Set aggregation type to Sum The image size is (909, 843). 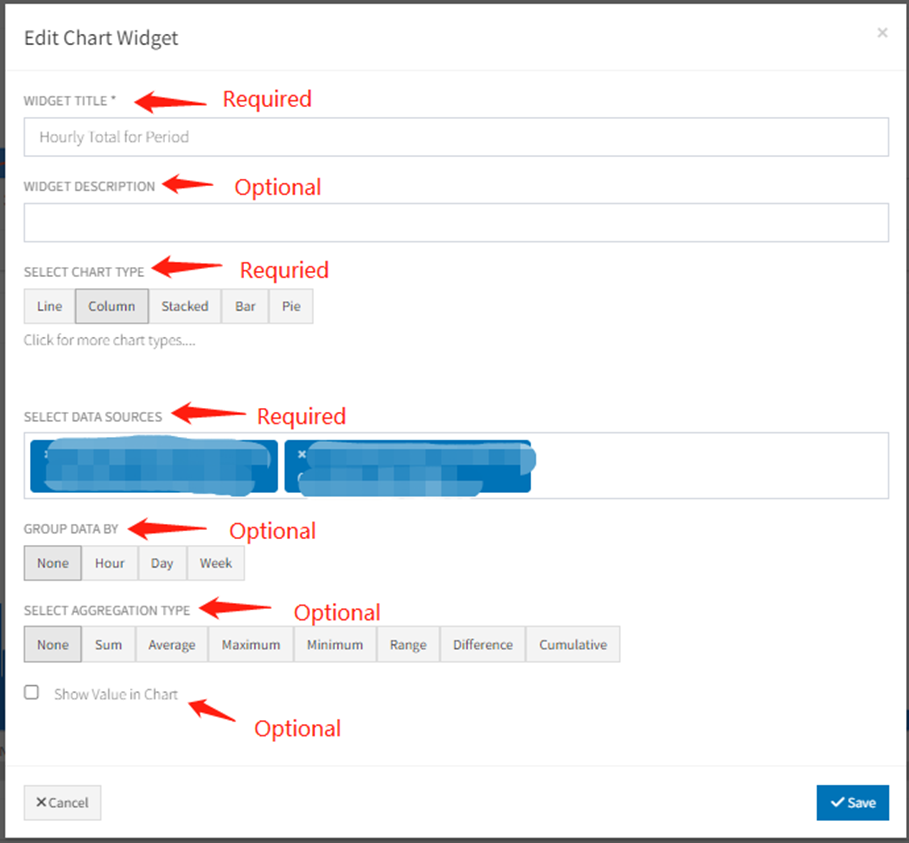click(x=108, y=645)
